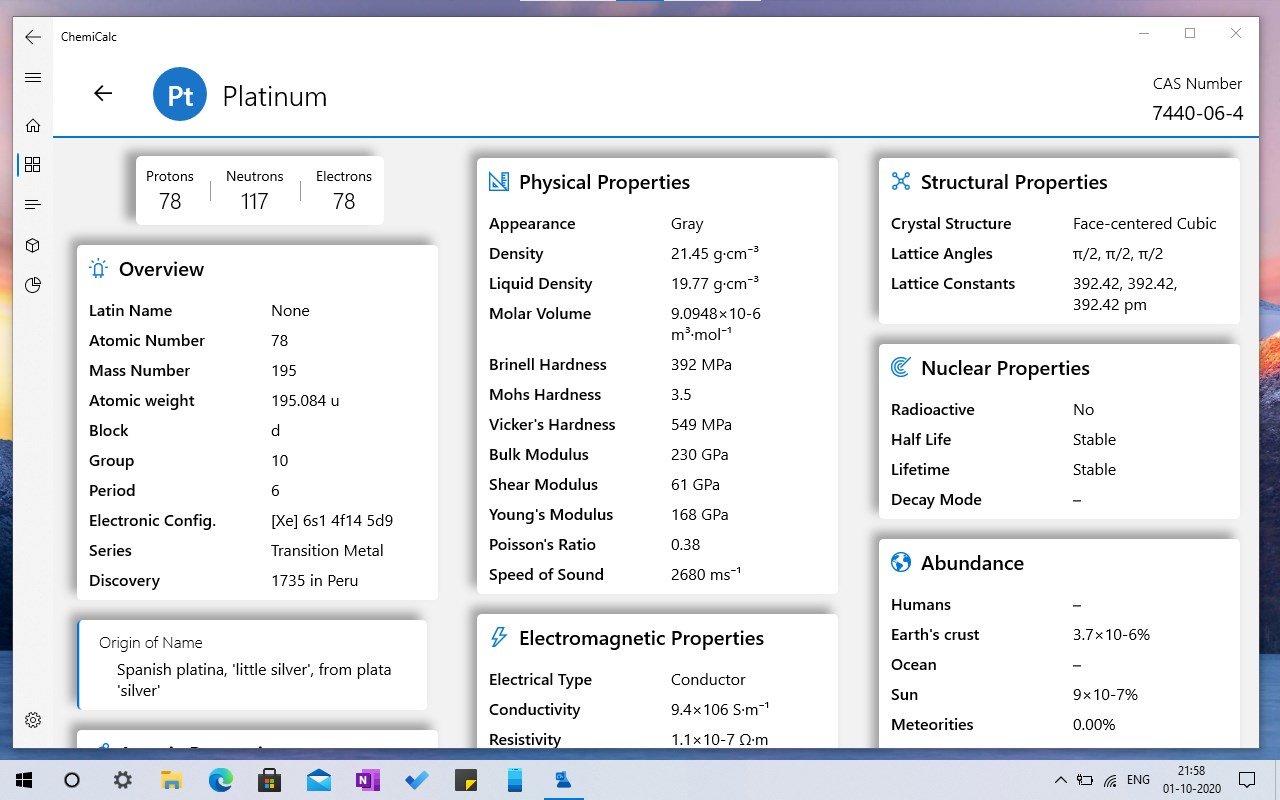Click the Speed of Sound value 2680
The height and width of the screenshot is (800, 1280).
click(706, 574)
